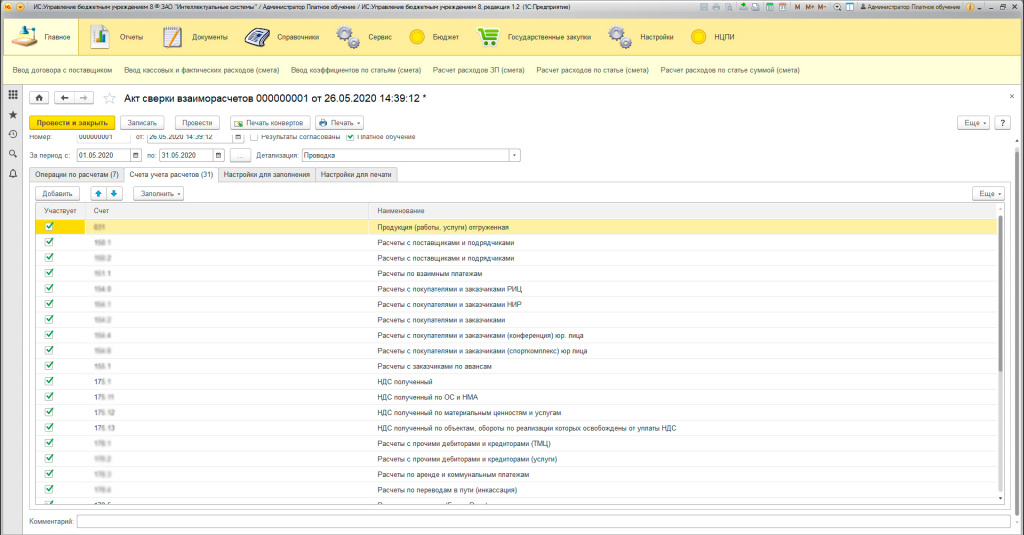The height and width of the screenshot is (535, 1024).
Task: Open calendar picker for period start date
Action: point(136,155)
